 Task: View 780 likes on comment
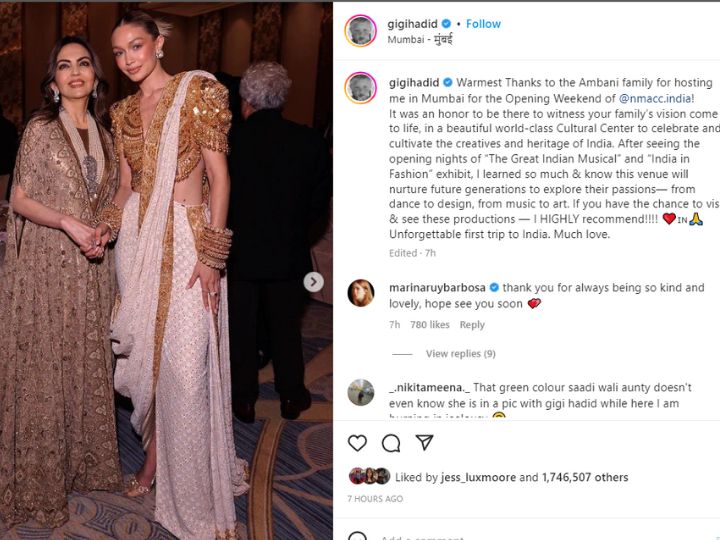430,325
